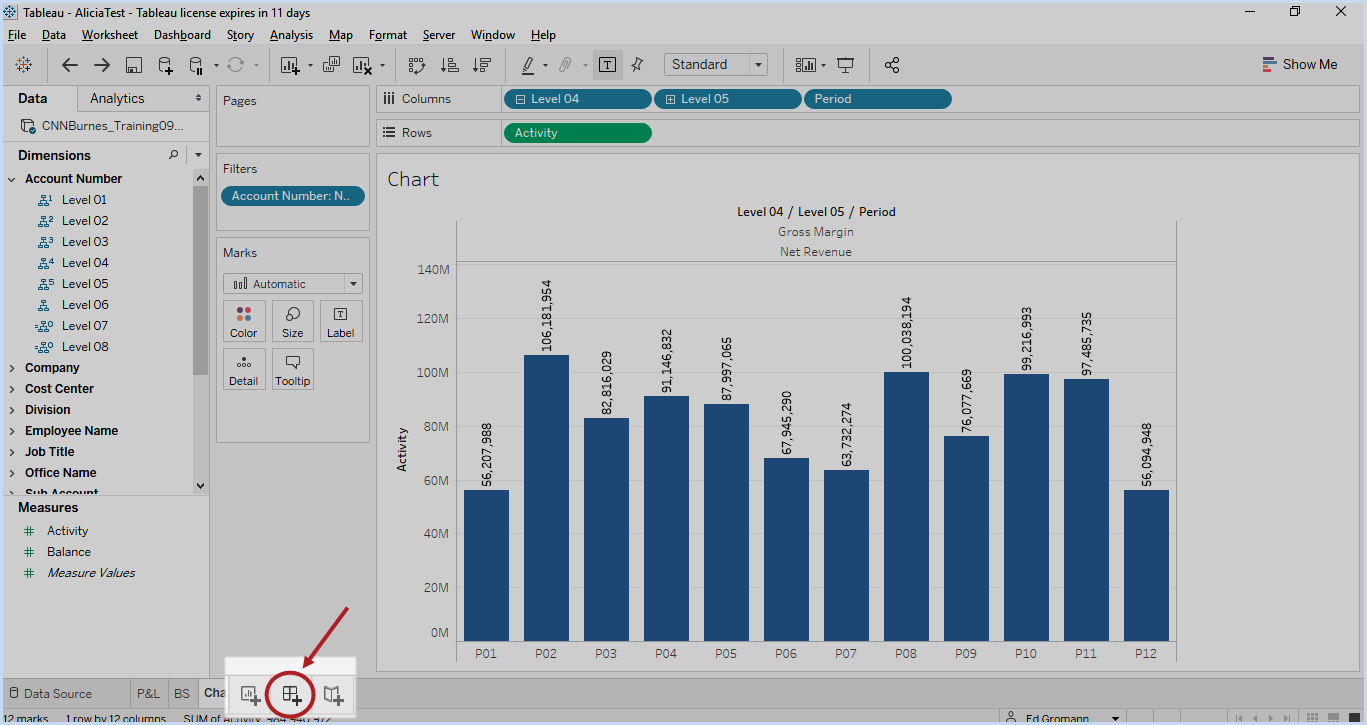Click the New Dashboard icon

tap(291, 694)
